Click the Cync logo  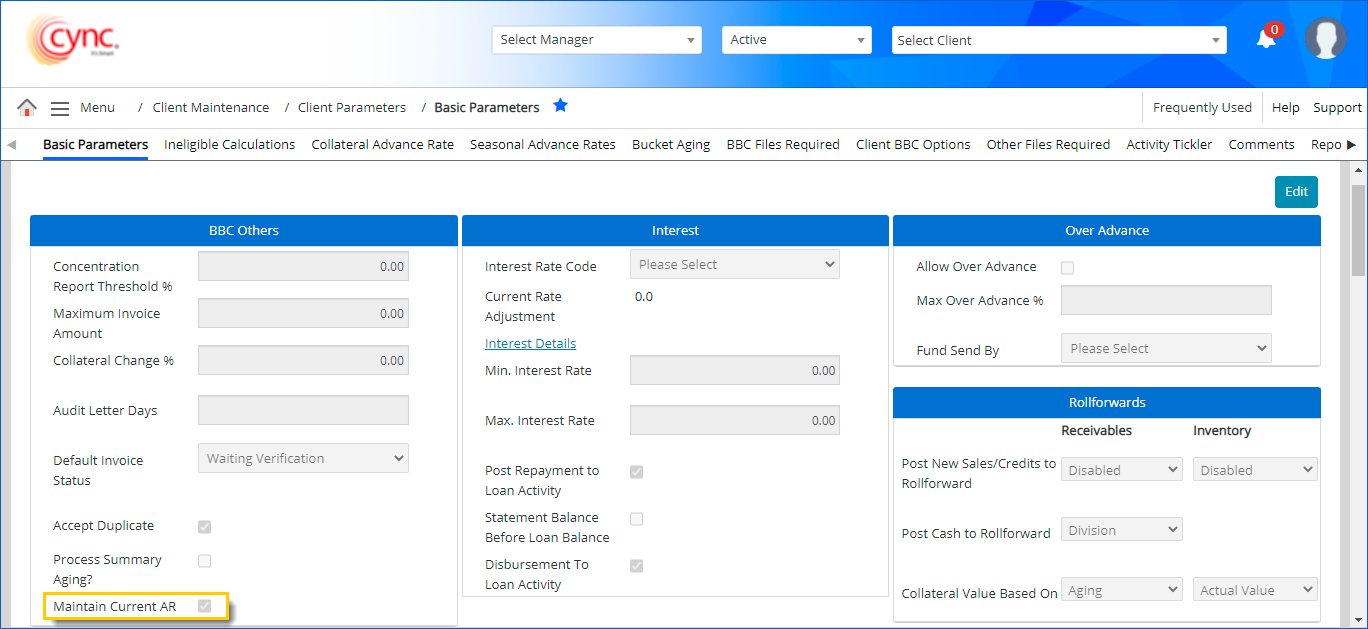[74, 40]
